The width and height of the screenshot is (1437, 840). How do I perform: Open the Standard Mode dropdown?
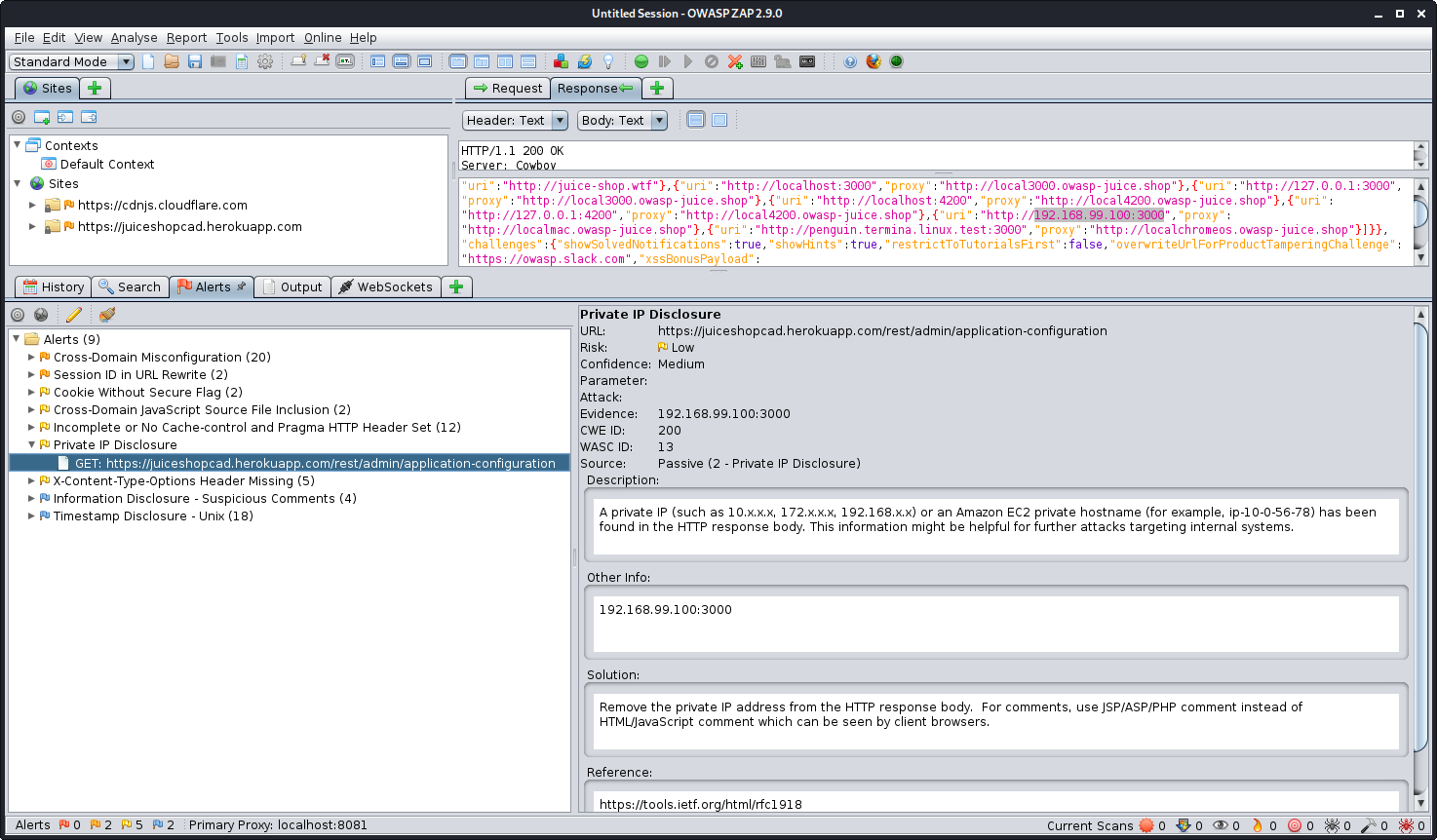tap(72, 61)
